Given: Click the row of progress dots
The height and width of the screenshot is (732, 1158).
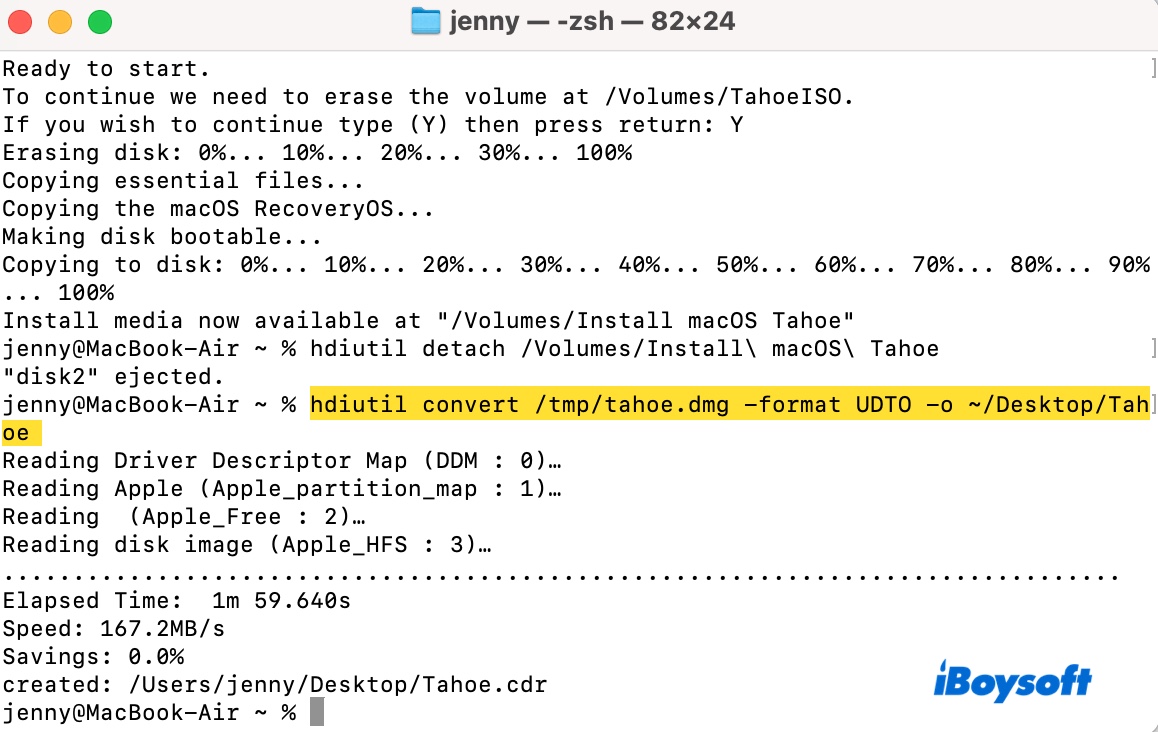Looking at the screenshot, I should pos(560,575).
